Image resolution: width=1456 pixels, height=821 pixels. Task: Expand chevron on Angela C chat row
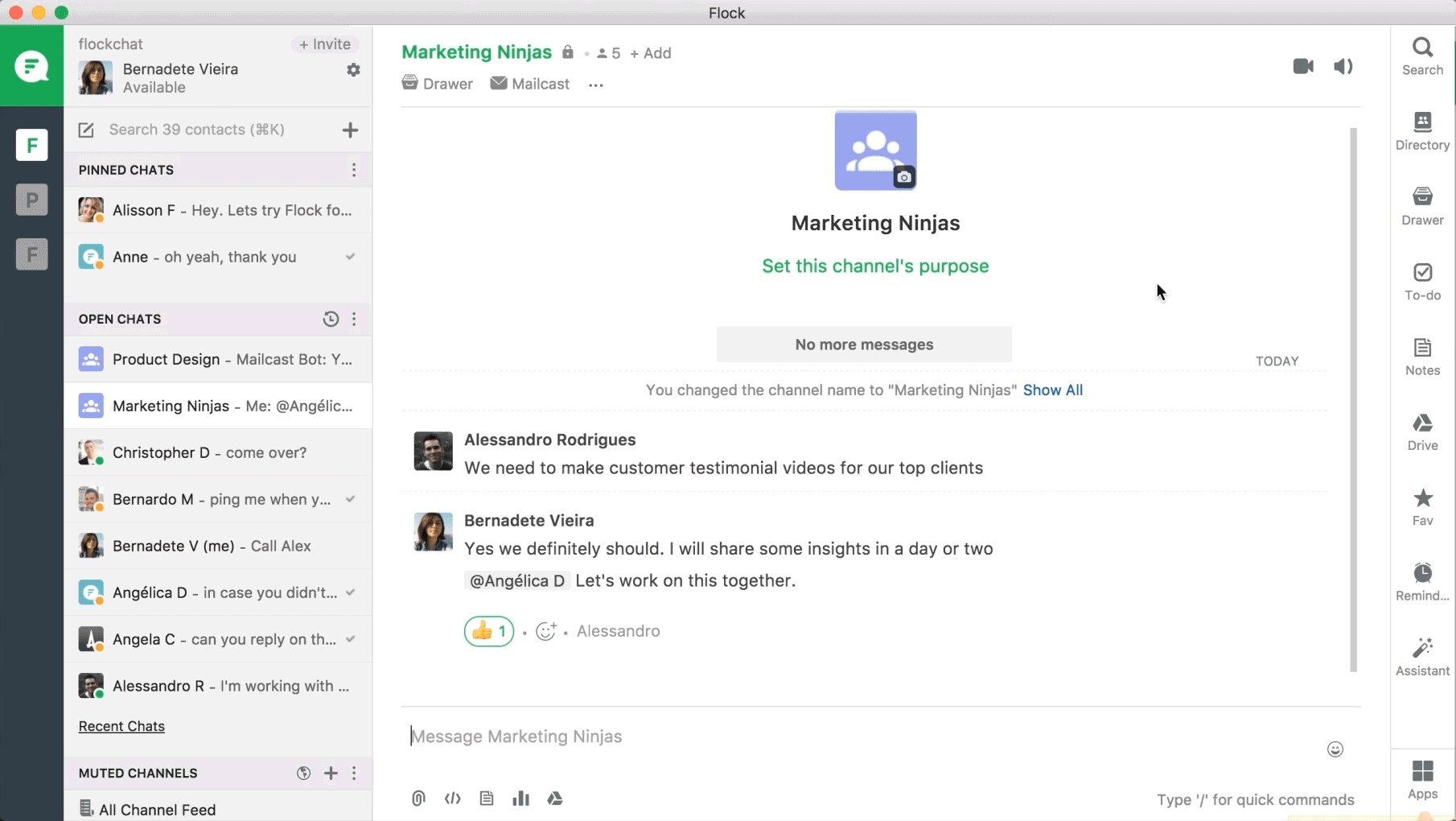coord(350,639)
